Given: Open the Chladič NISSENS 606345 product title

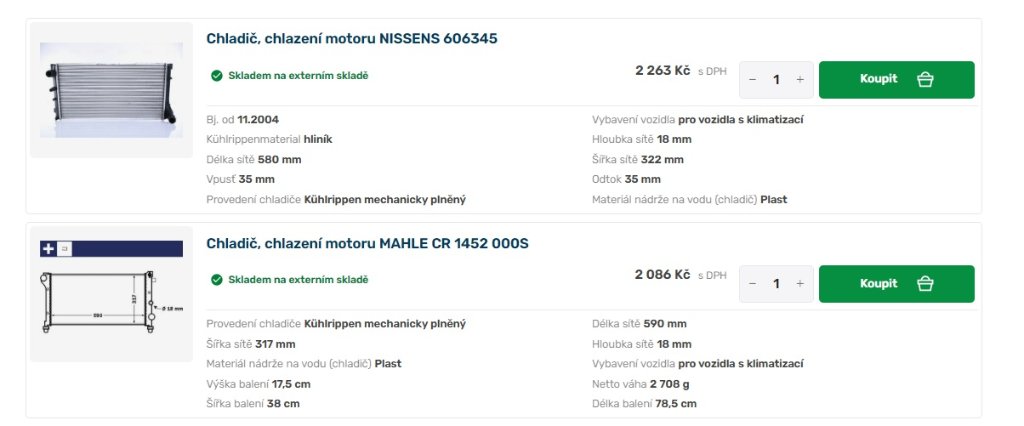Looking at the screenshot, I should click(351, 39).
